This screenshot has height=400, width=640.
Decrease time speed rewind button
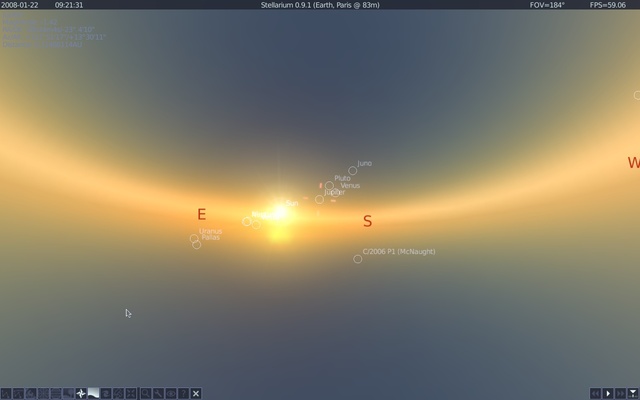coord(596,393)
